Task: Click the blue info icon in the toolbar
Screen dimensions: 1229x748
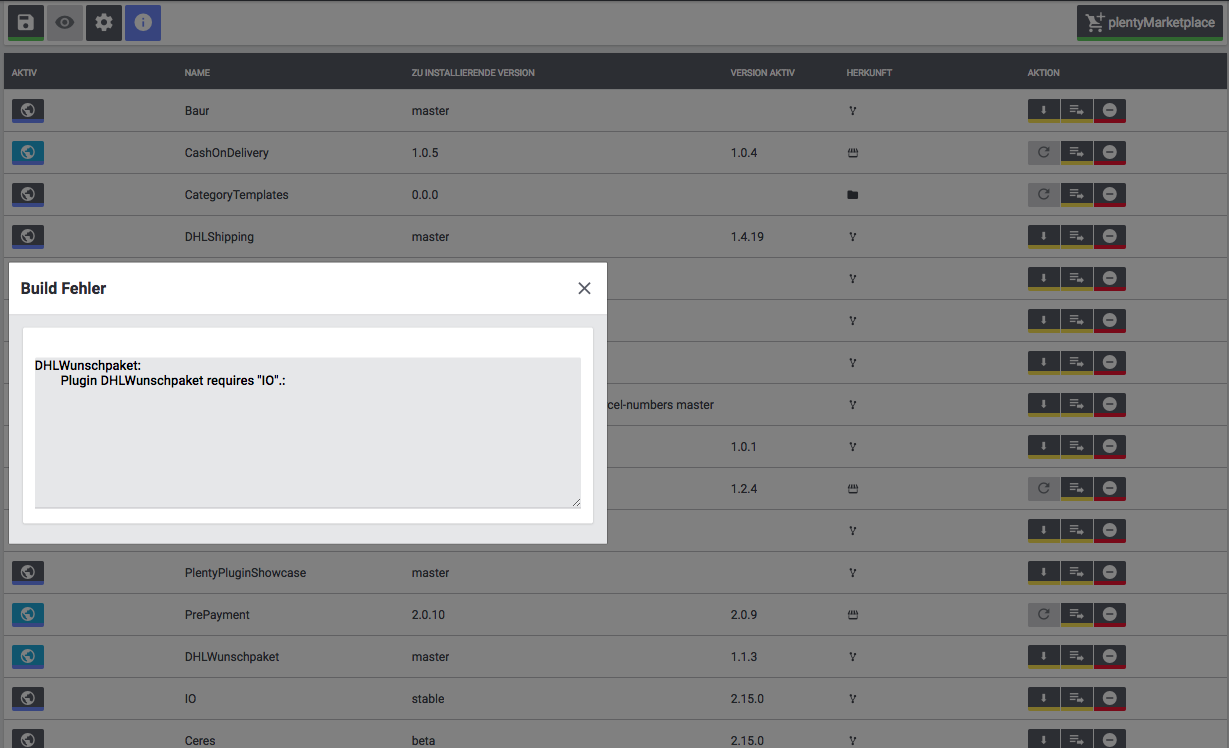Action: 143,23
